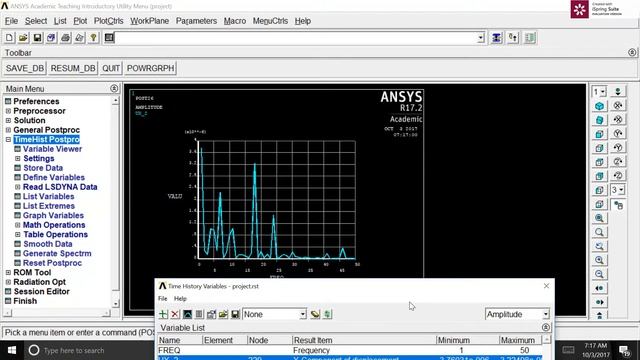
Task: Open the WorkPlane menu
Action: pyautogui.click(x=149, y=21)
